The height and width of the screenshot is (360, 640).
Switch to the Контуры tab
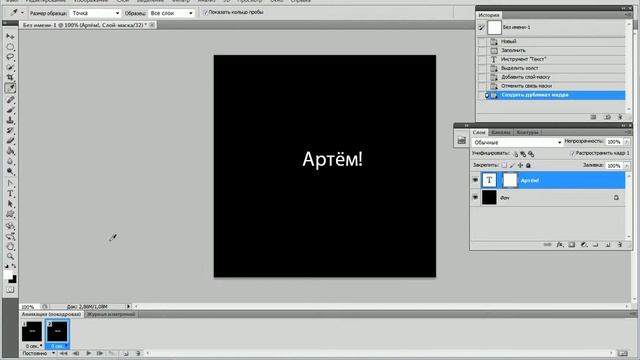pyautogui.click(x=527, y=132)
